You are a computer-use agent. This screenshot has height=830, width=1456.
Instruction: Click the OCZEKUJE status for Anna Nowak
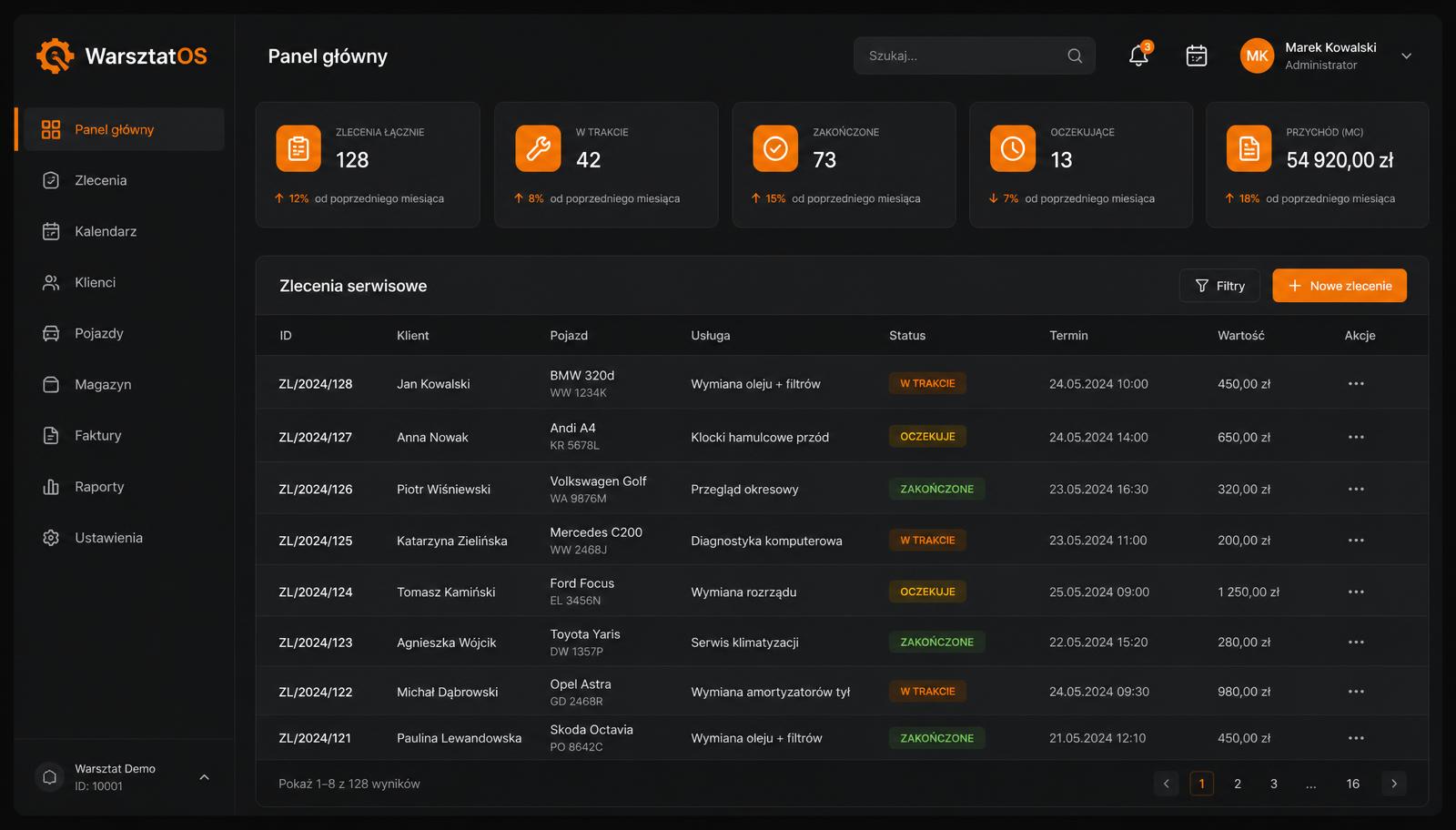pyautogui.click(x=927, y=437)
